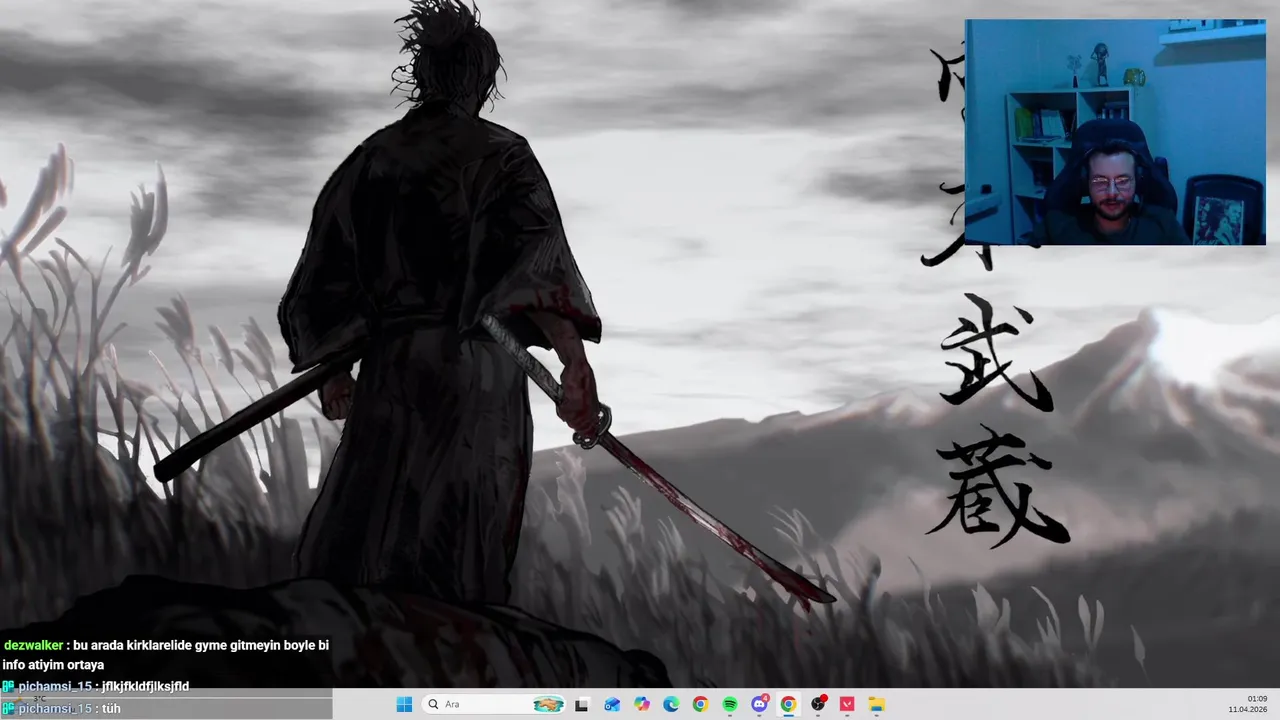Open File Explorer from the taskbar
This screenshot has height=720, width=1280.
pyautogui.click(x=877, y=704)
